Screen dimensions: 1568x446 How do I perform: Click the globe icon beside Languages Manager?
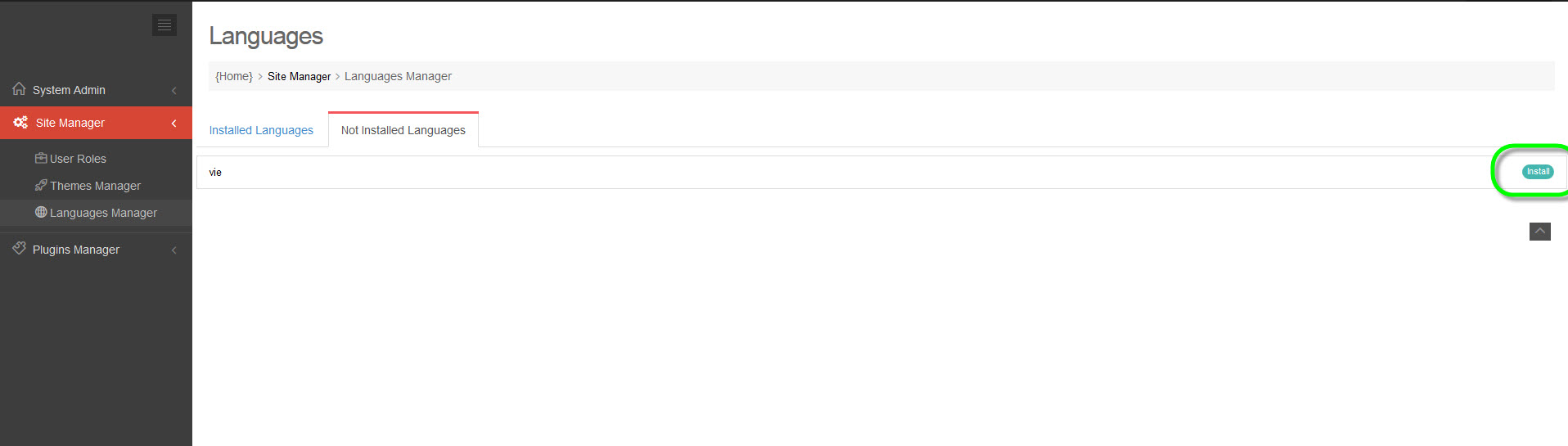pyautogui.click(x=41, y=212)
